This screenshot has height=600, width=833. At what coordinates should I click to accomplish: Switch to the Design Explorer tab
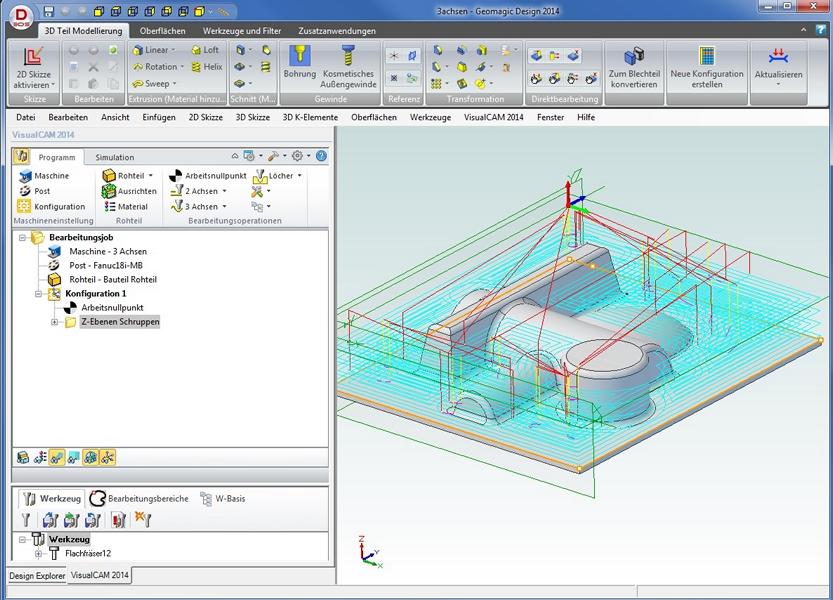pyautogui.click(x=37, y=576)
